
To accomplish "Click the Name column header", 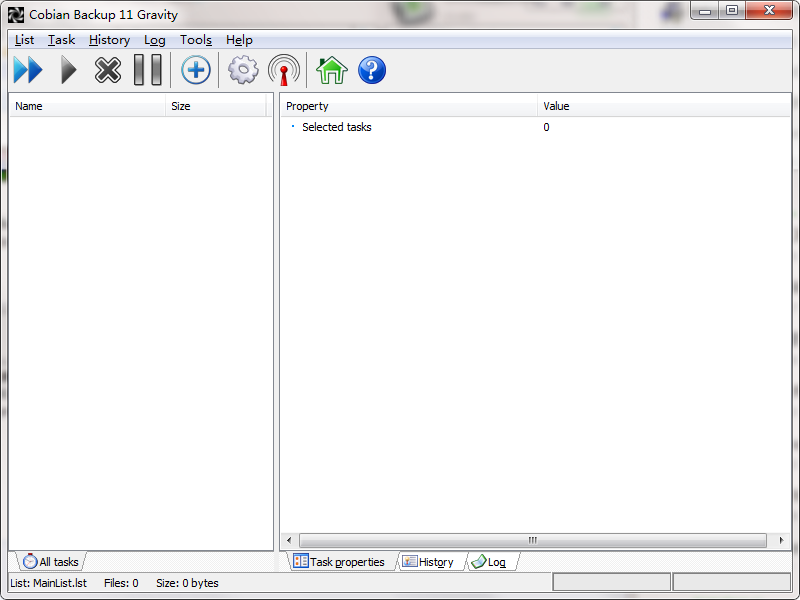I will 87,106.
